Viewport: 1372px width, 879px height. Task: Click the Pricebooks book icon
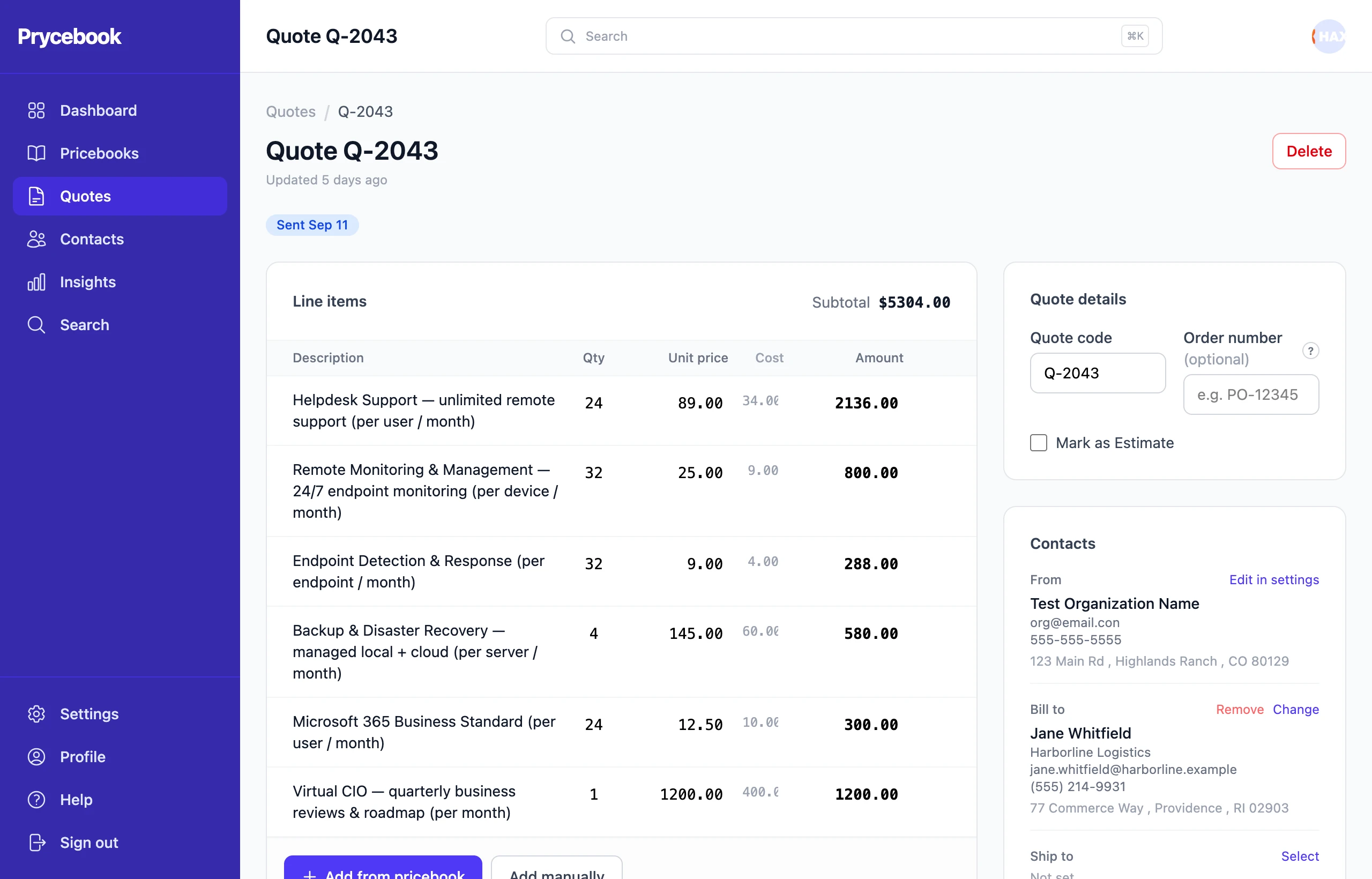tap(36, 153)
